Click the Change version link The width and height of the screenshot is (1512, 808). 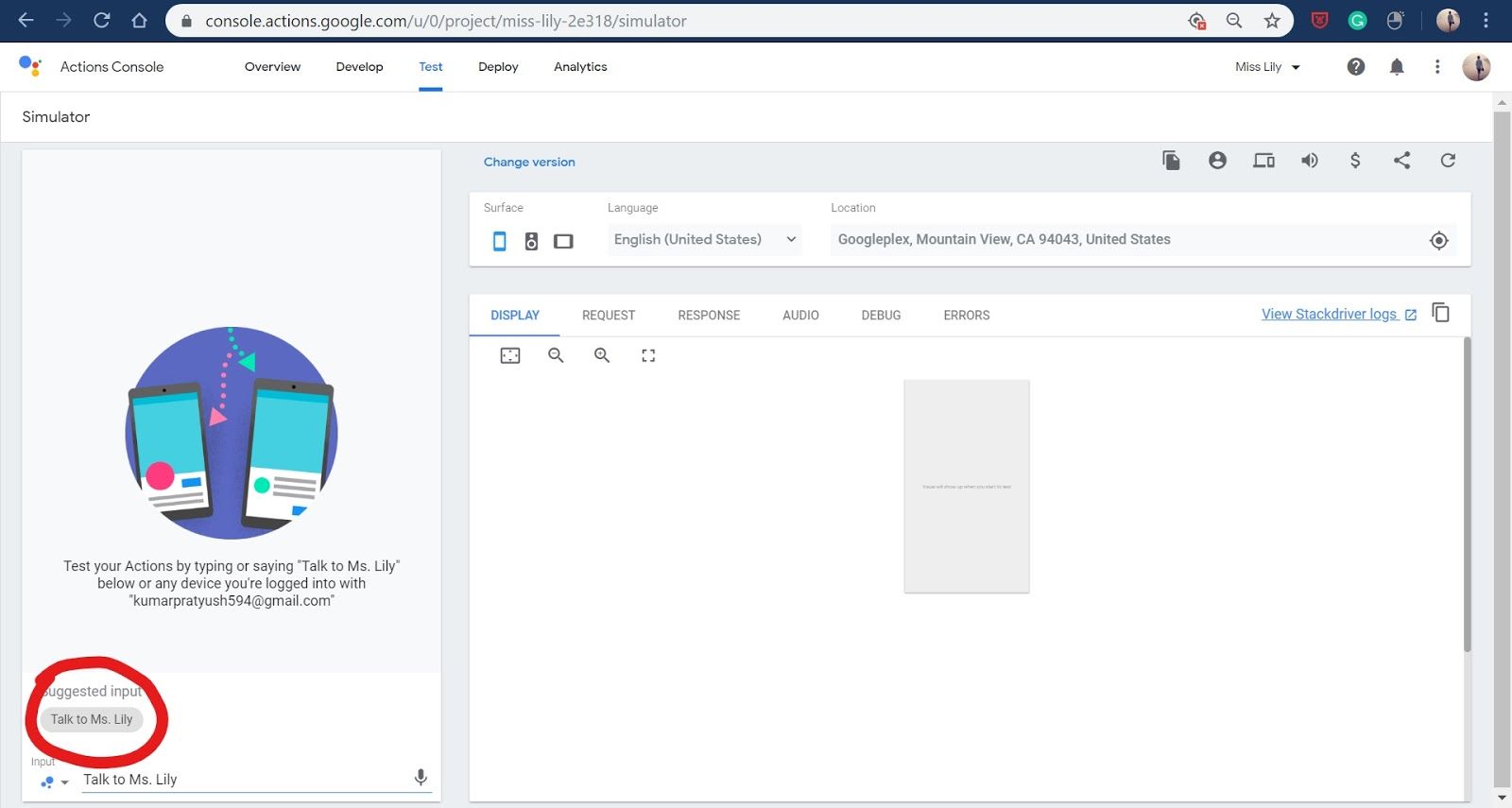tap(529, 163)
